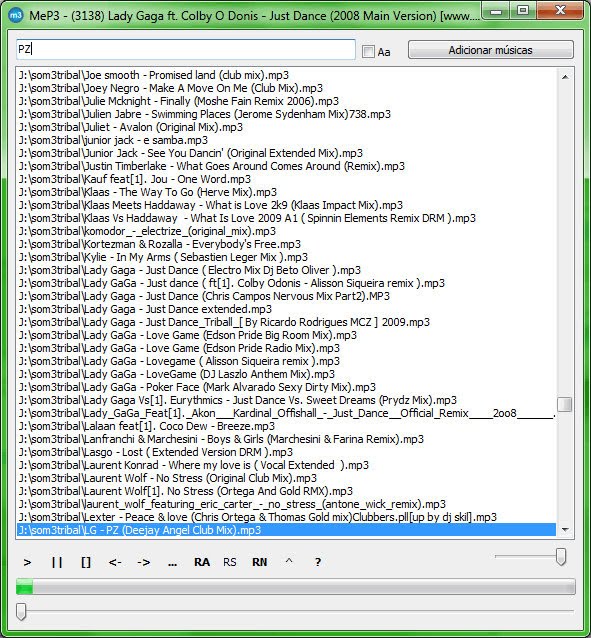Select highlighted 'LG - PZ (Deejay Angel Club Mix).mp3'
591x638 pixels.
(287, 530)
